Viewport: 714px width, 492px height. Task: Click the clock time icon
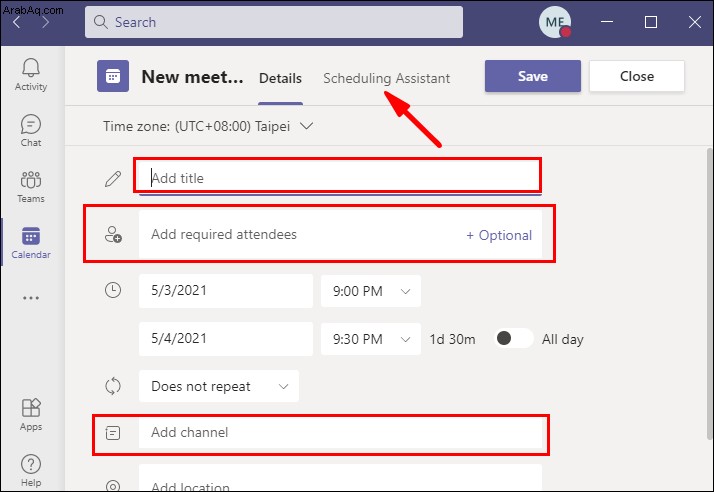[112, 290]
